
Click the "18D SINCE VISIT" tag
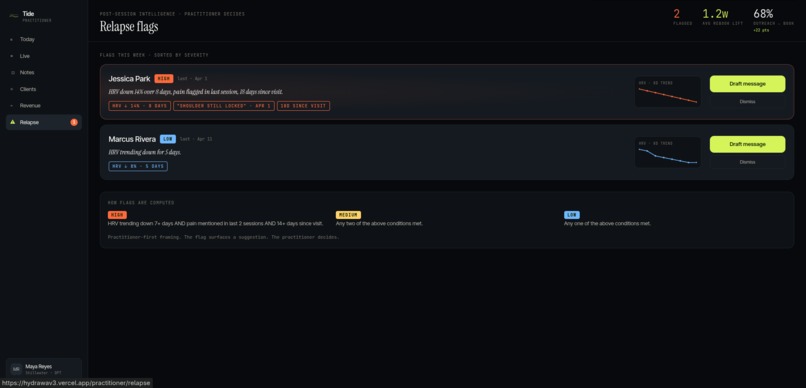coord(303,106)
